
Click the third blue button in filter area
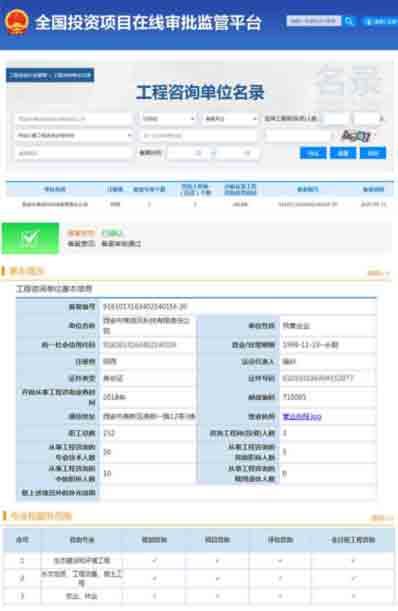[x=373, y=153]
